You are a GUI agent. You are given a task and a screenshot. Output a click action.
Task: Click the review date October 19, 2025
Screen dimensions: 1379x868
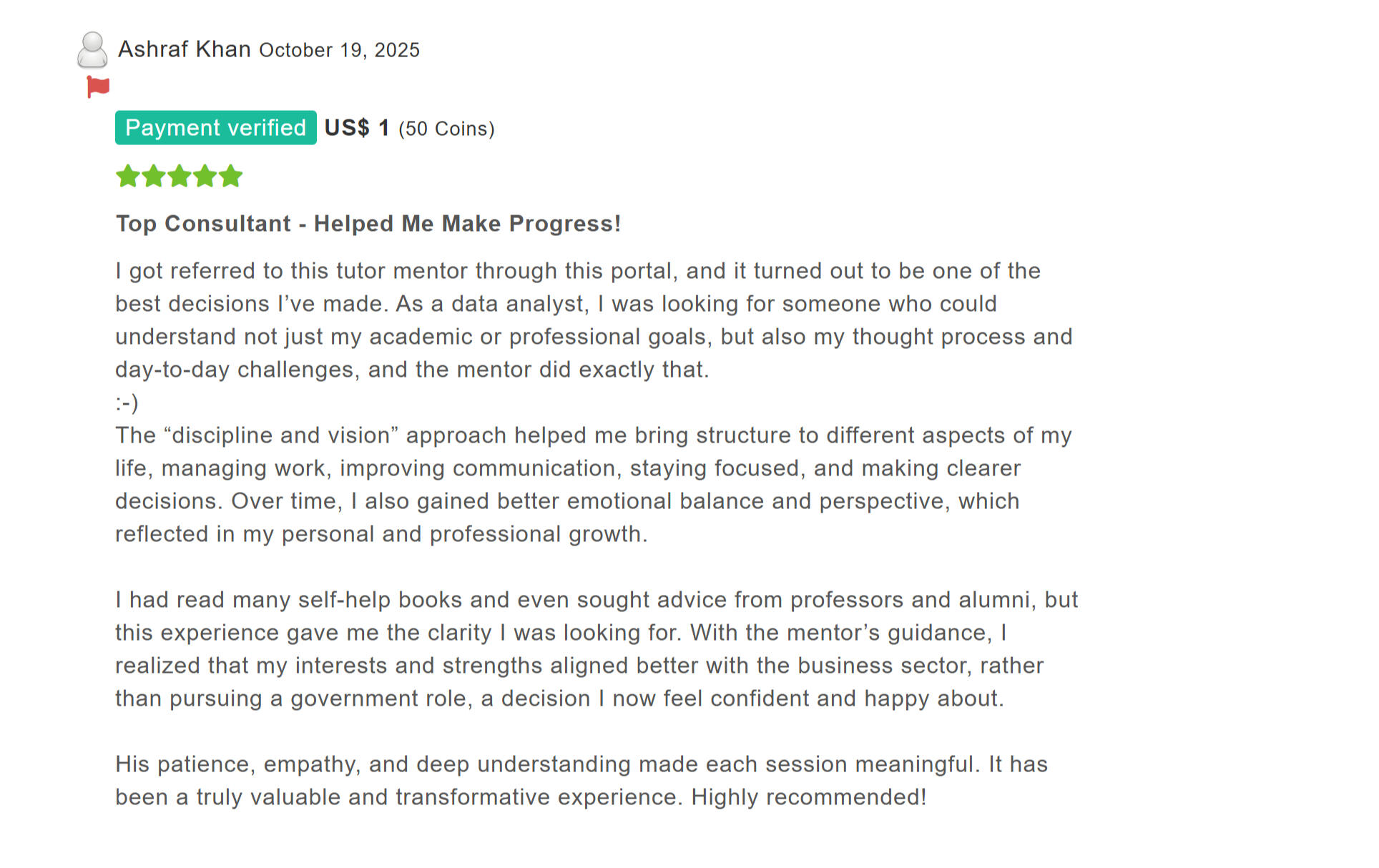(x=339, y=50)
